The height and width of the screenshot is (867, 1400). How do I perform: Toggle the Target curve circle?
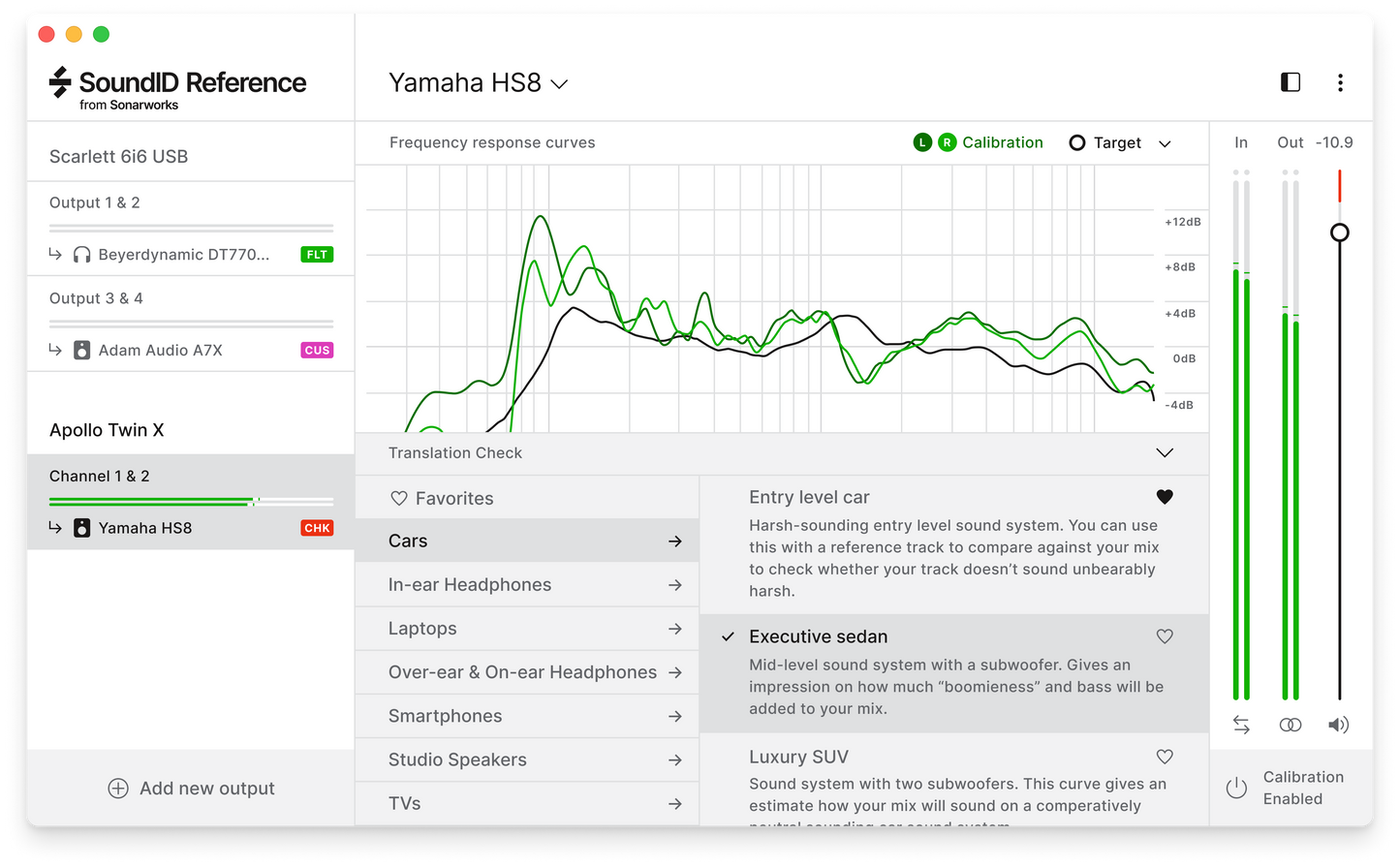[x=1076, y=142]
